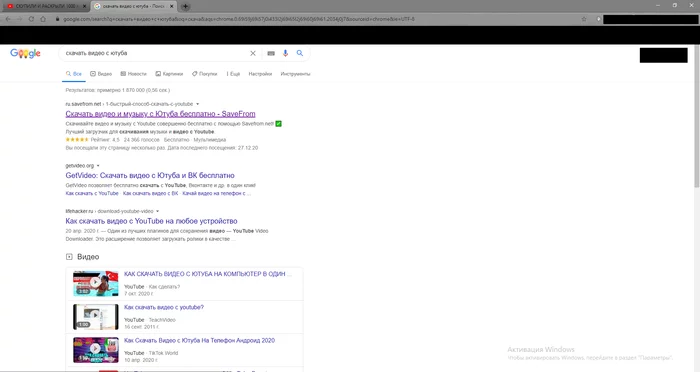
Task: Expand dropdown arrow next to savefrom.net URL
Action: pos(197,104)
